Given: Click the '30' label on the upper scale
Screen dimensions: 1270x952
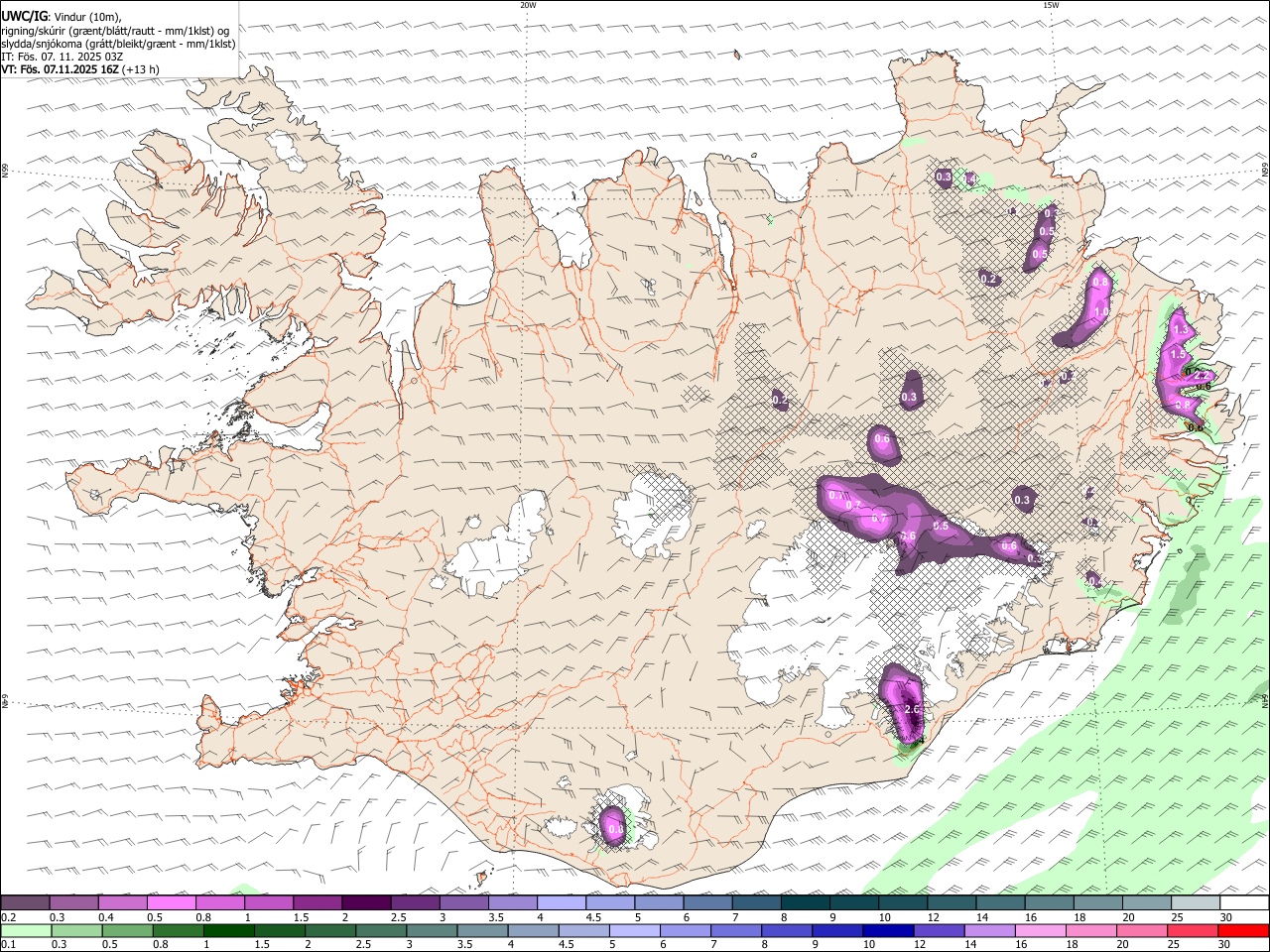Looking at the screenshot, I should (1226, 917).
